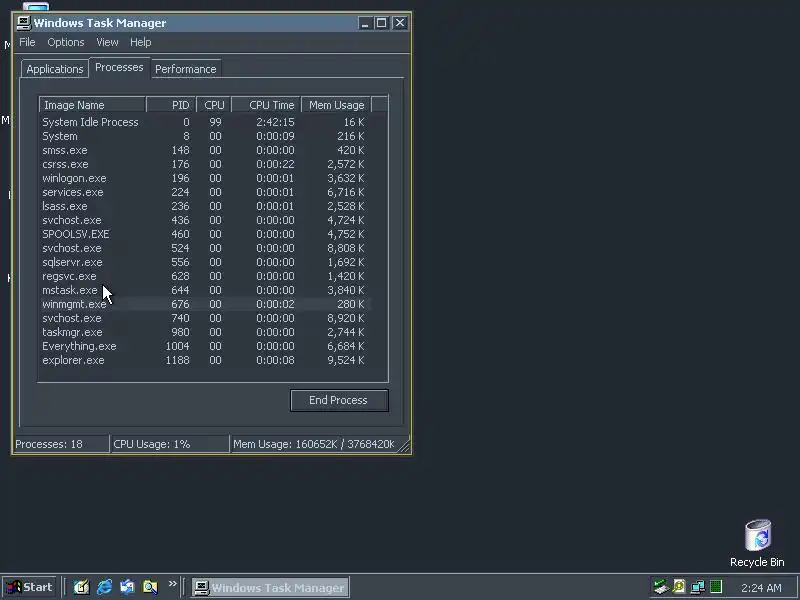Select svchost.exe with PID 436
Viewport: 800px width, 600px height.
[204, 220]
